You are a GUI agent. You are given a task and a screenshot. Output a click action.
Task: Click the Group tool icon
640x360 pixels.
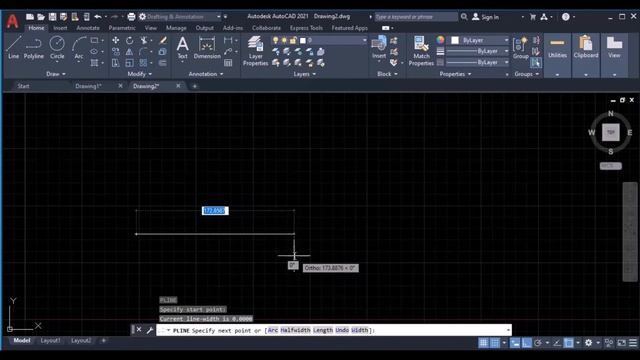[x=520, y=47]
